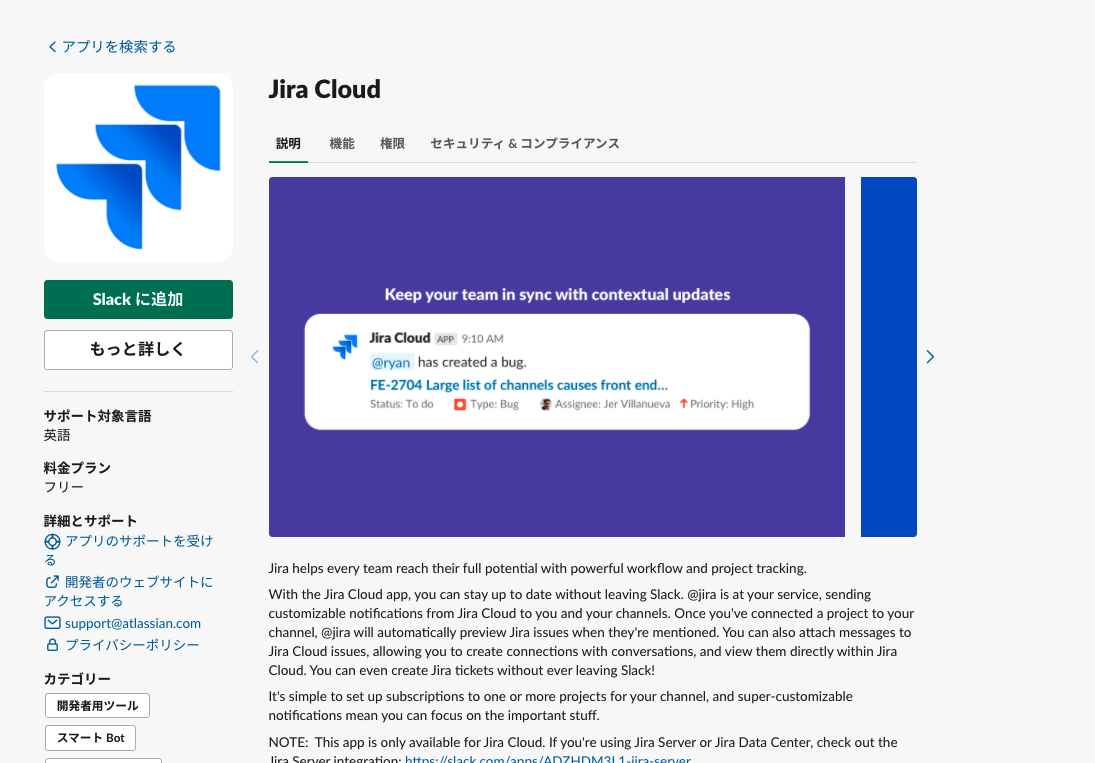The height and width of the screenshot is (763, 1095).
Task: Click 'Keep your team in sync' headline
Action: (x=557, y=295)
